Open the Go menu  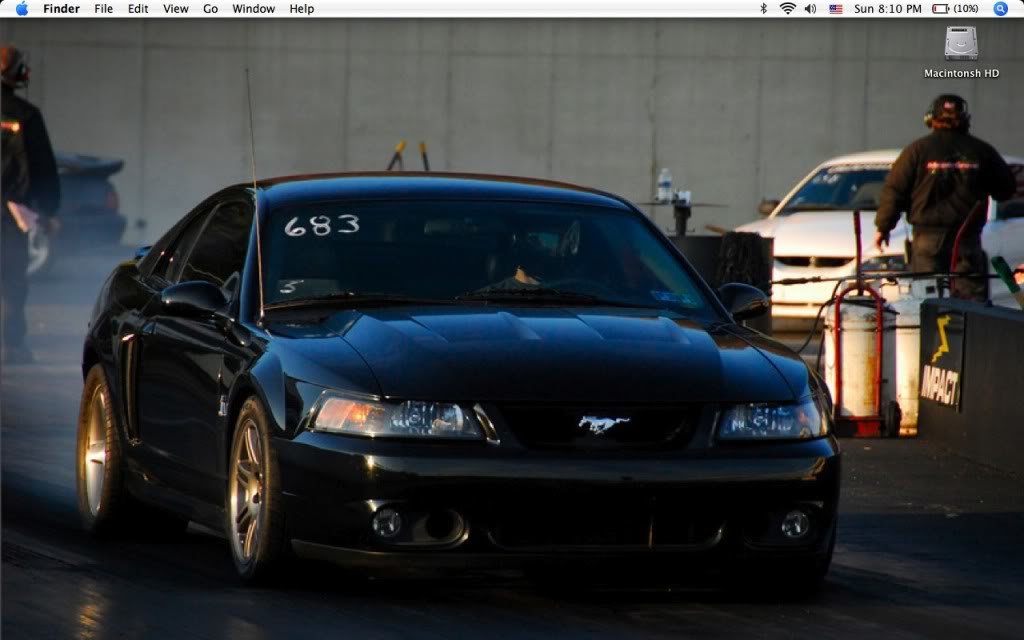(x=210, y=8)
